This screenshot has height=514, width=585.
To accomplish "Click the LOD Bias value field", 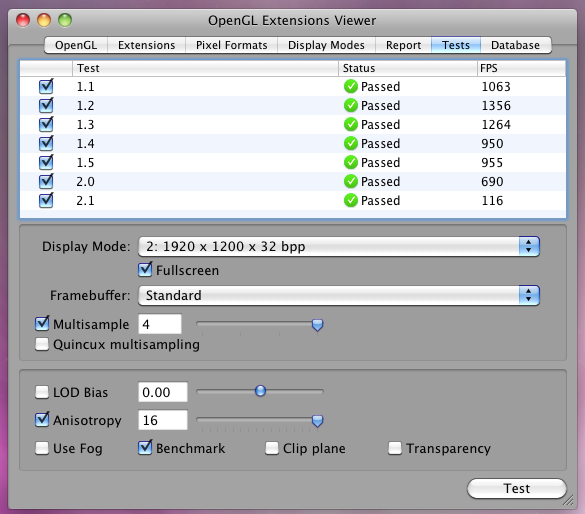I will (x=163, y=392).
